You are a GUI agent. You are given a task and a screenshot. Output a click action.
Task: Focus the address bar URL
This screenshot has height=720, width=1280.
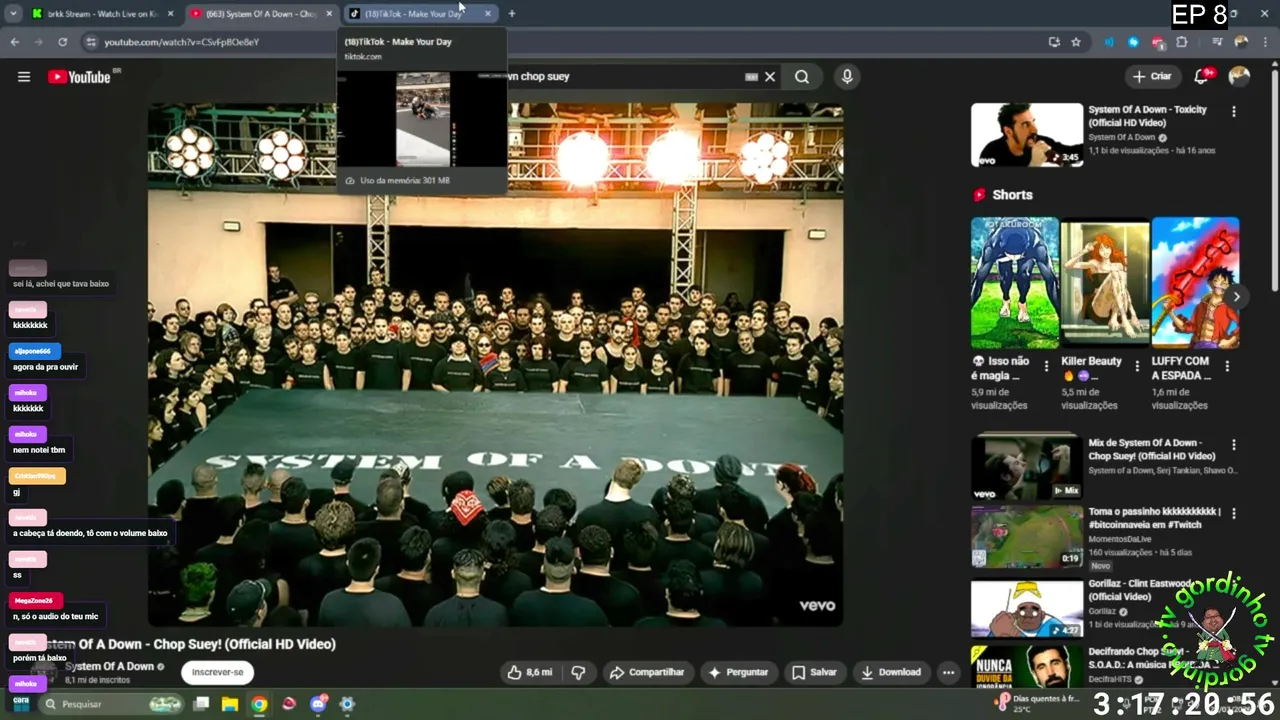click(182, 42)
